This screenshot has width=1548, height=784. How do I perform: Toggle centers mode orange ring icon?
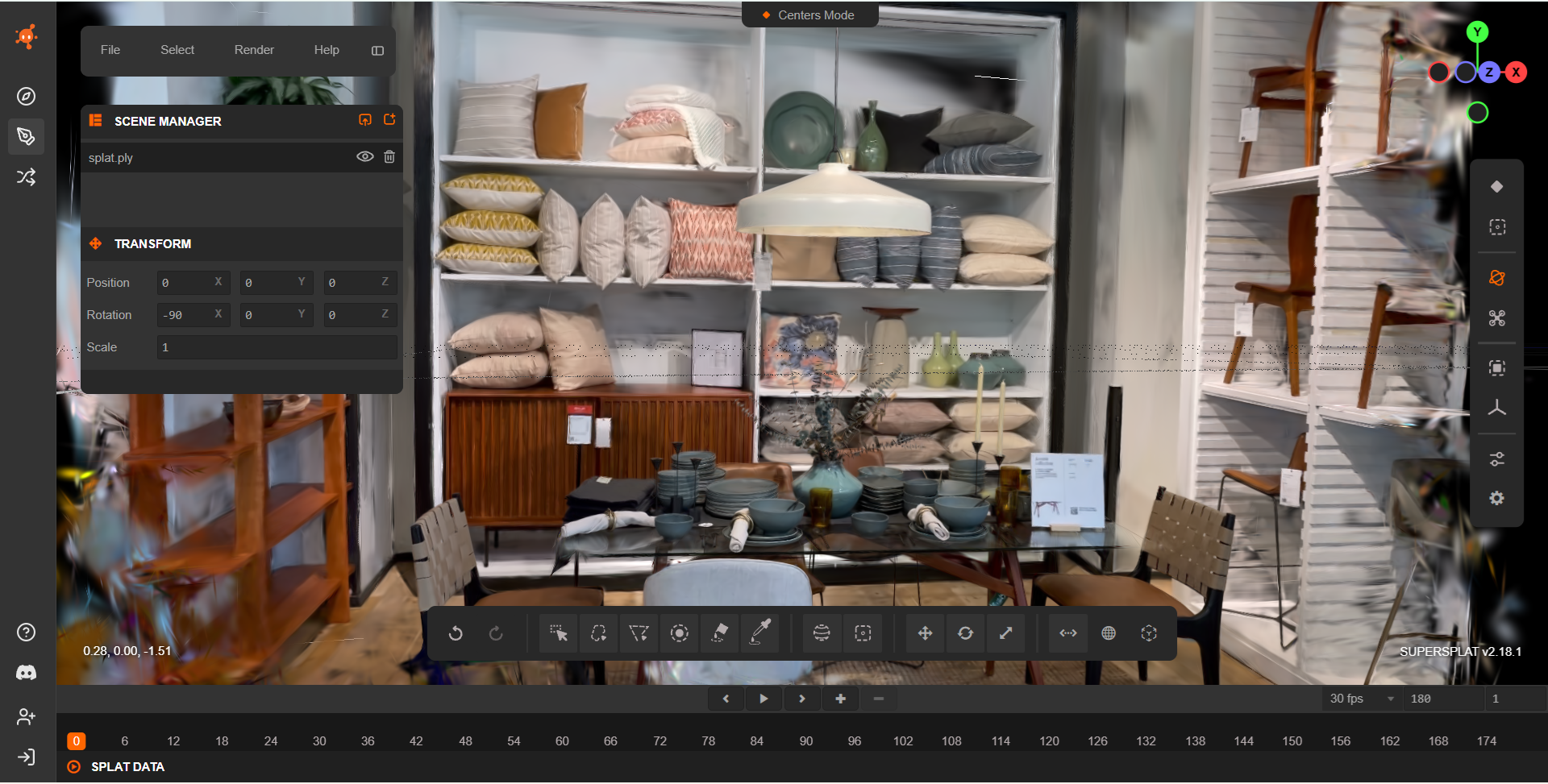1497,278
